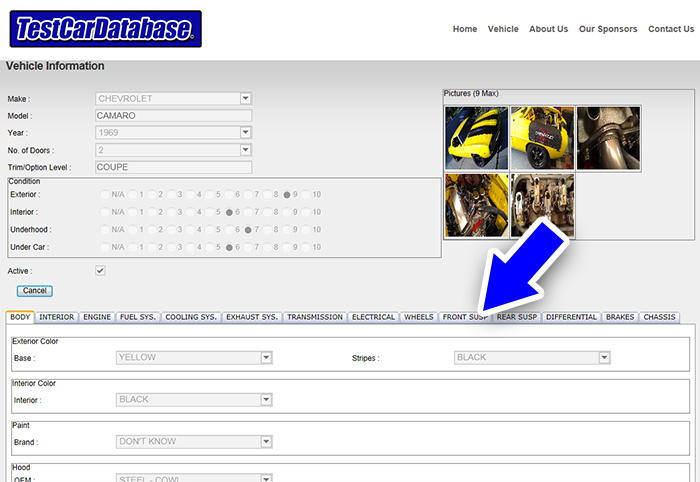Screen dimensions: 700x482
Task: Select Under Car condition N/A option
Action: (x=104, y=247)
